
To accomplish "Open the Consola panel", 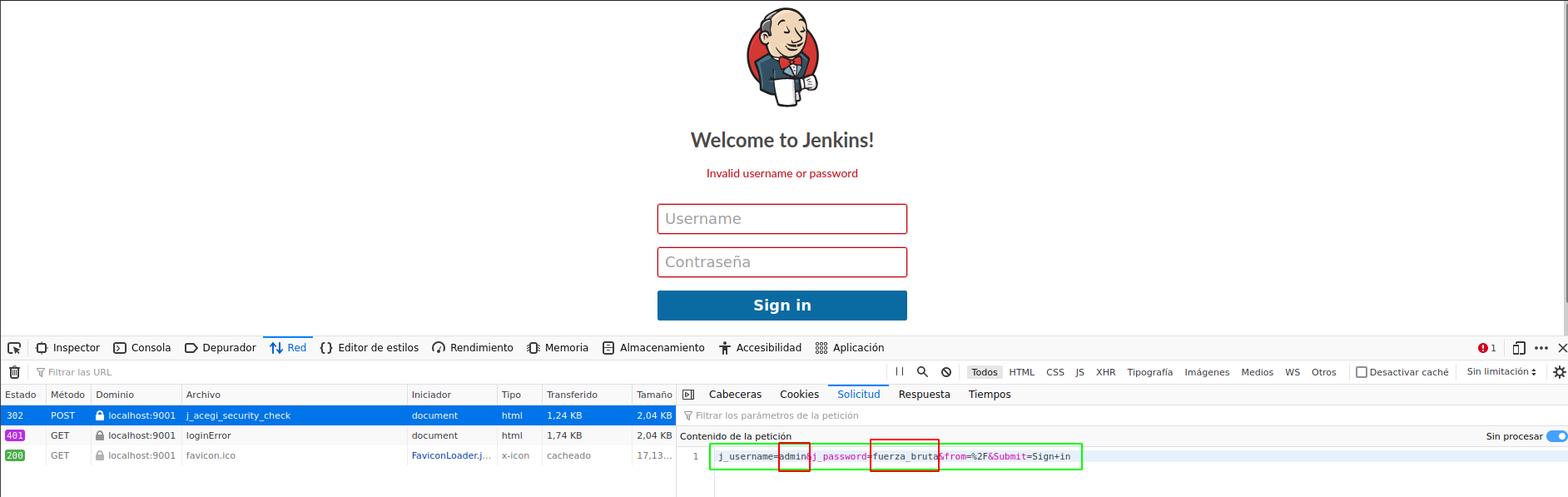I will click(x=141, y=348).
